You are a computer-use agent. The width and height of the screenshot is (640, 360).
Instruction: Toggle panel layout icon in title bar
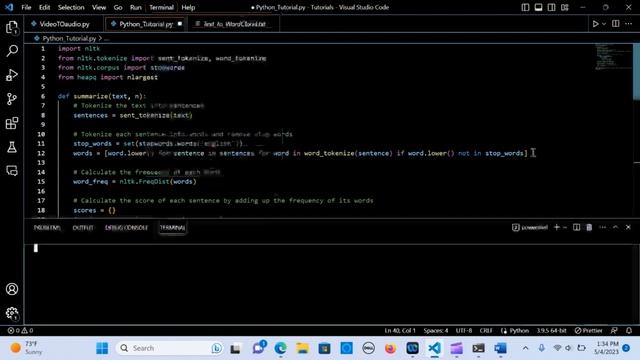coord(538,7)
